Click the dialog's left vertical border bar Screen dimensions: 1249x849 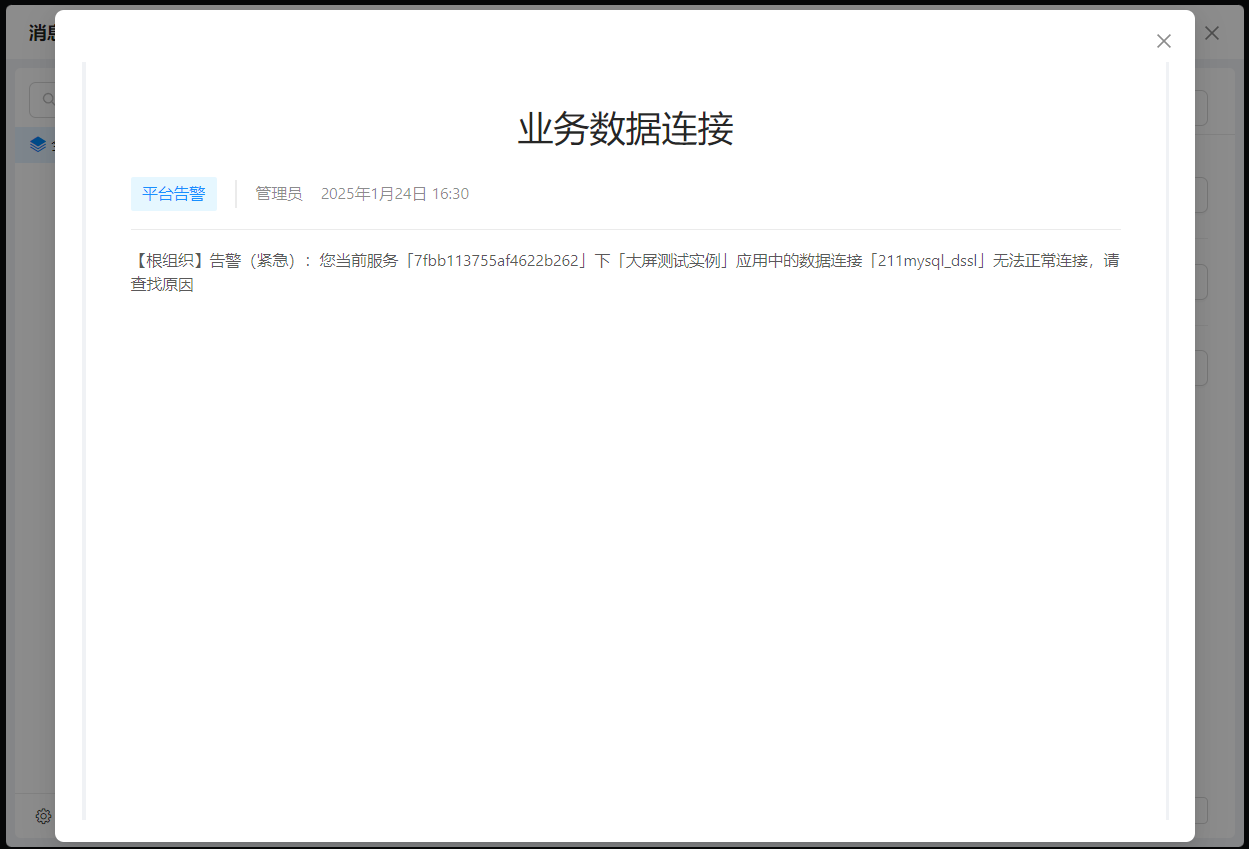[x=84, y=440]
